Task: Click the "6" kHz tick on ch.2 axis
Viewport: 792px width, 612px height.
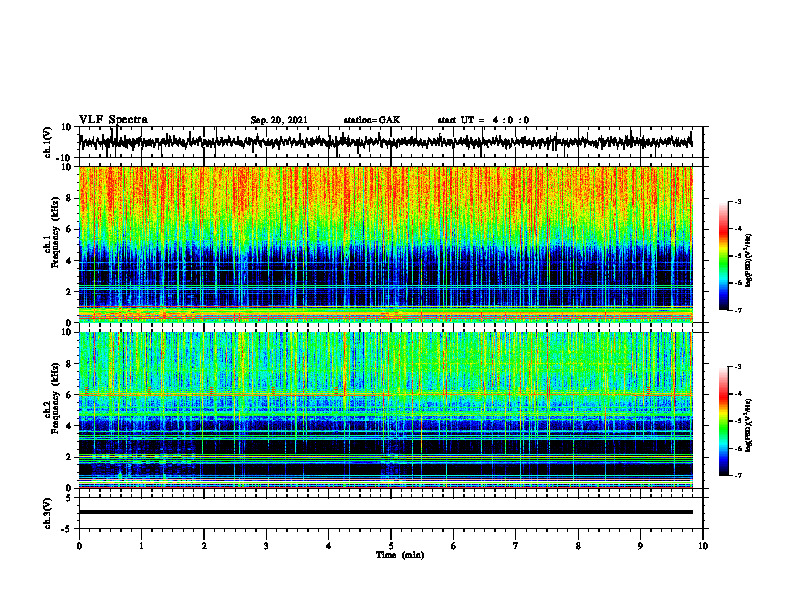Action: pyautogui.click(x=69, y=395)
